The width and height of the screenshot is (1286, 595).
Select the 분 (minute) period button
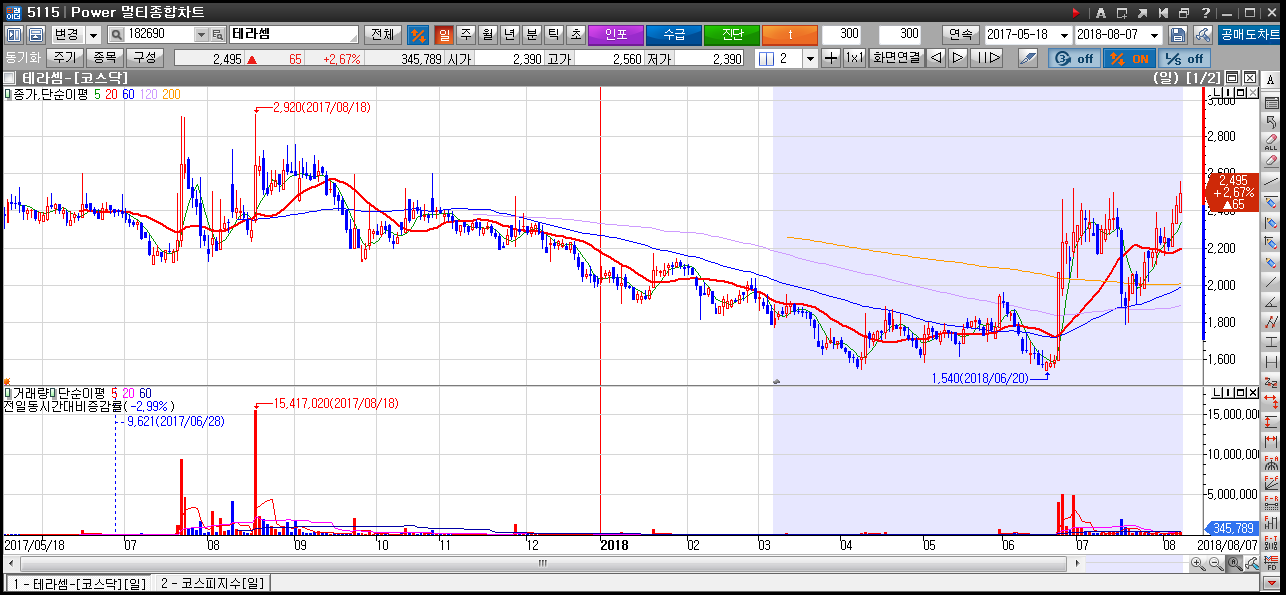click(532, 34)
